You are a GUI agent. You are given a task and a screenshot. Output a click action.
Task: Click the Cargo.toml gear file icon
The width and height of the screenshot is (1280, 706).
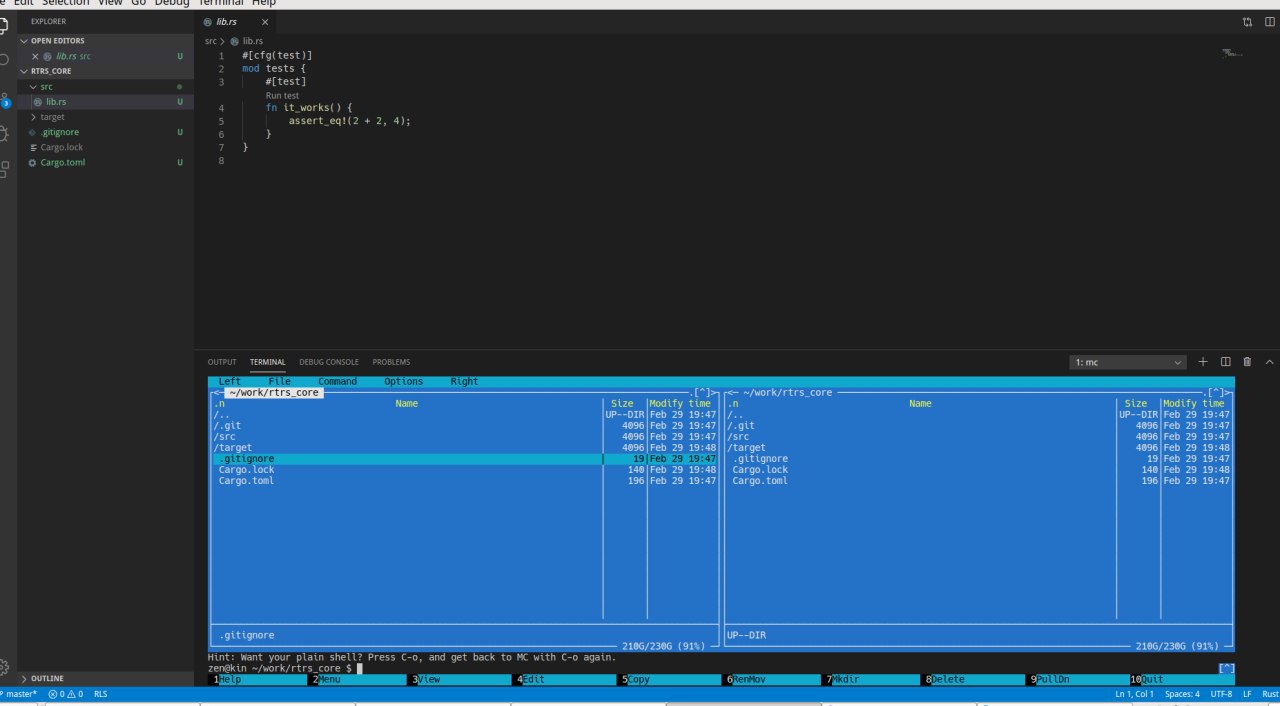[33, 162]
